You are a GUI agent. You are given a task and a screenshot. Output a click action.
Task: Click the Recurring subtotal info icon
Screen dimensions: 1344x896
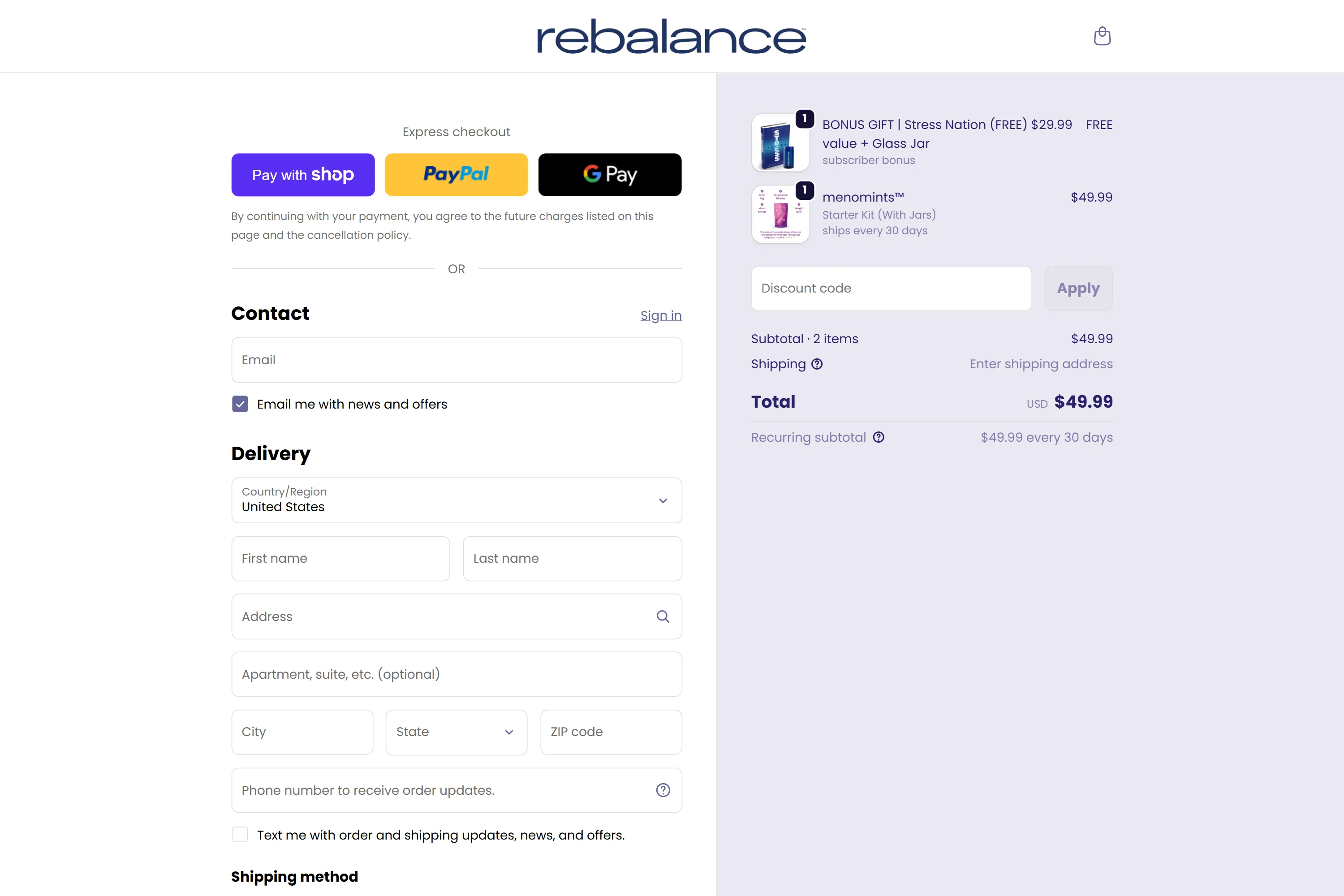click(879, 437)
